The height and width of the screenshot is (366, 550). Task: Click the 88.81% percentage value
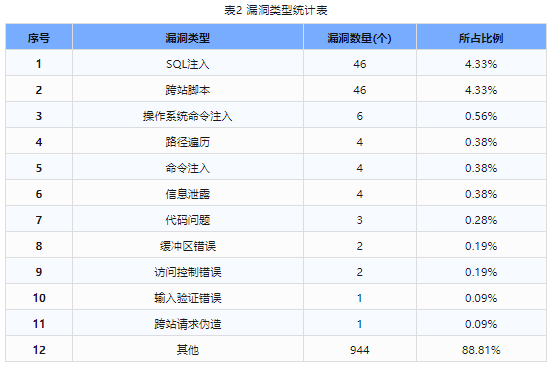[481, 350]
